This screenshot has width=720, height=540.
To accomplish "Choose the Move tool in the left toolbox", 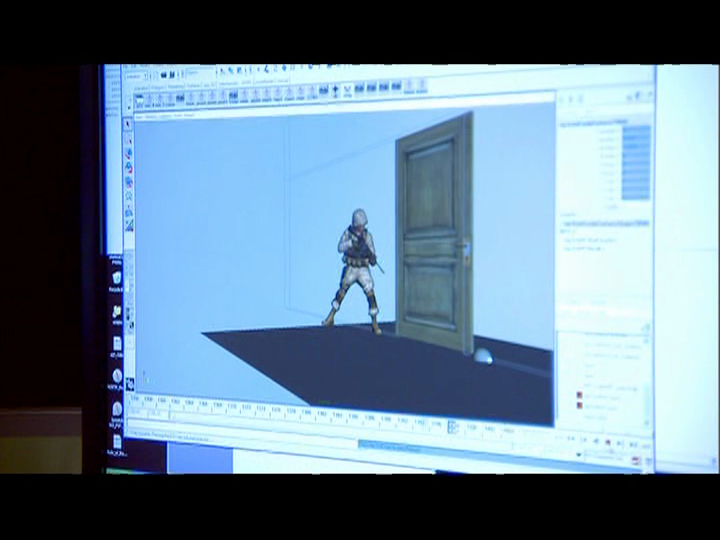I will tap(129, 153).
